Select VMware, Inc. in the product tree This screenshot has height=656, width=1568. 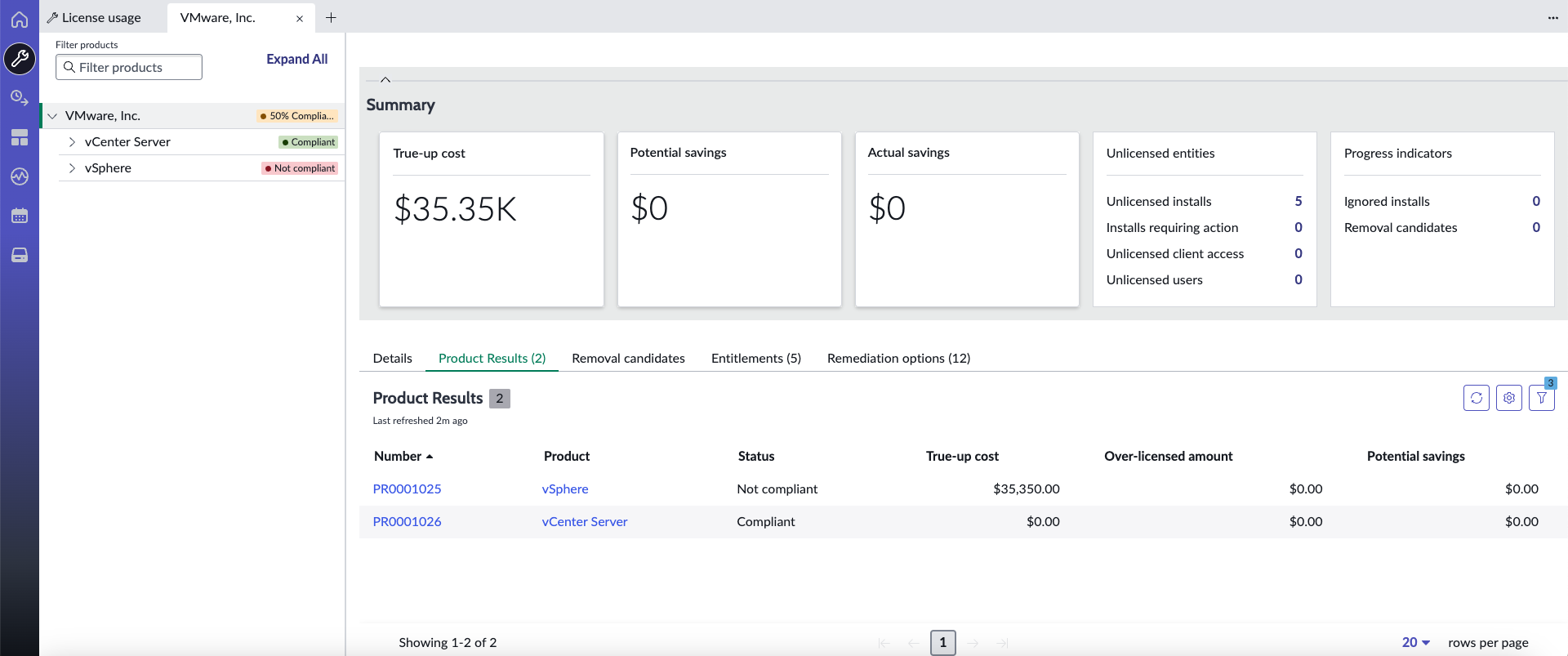click(103, 116)
